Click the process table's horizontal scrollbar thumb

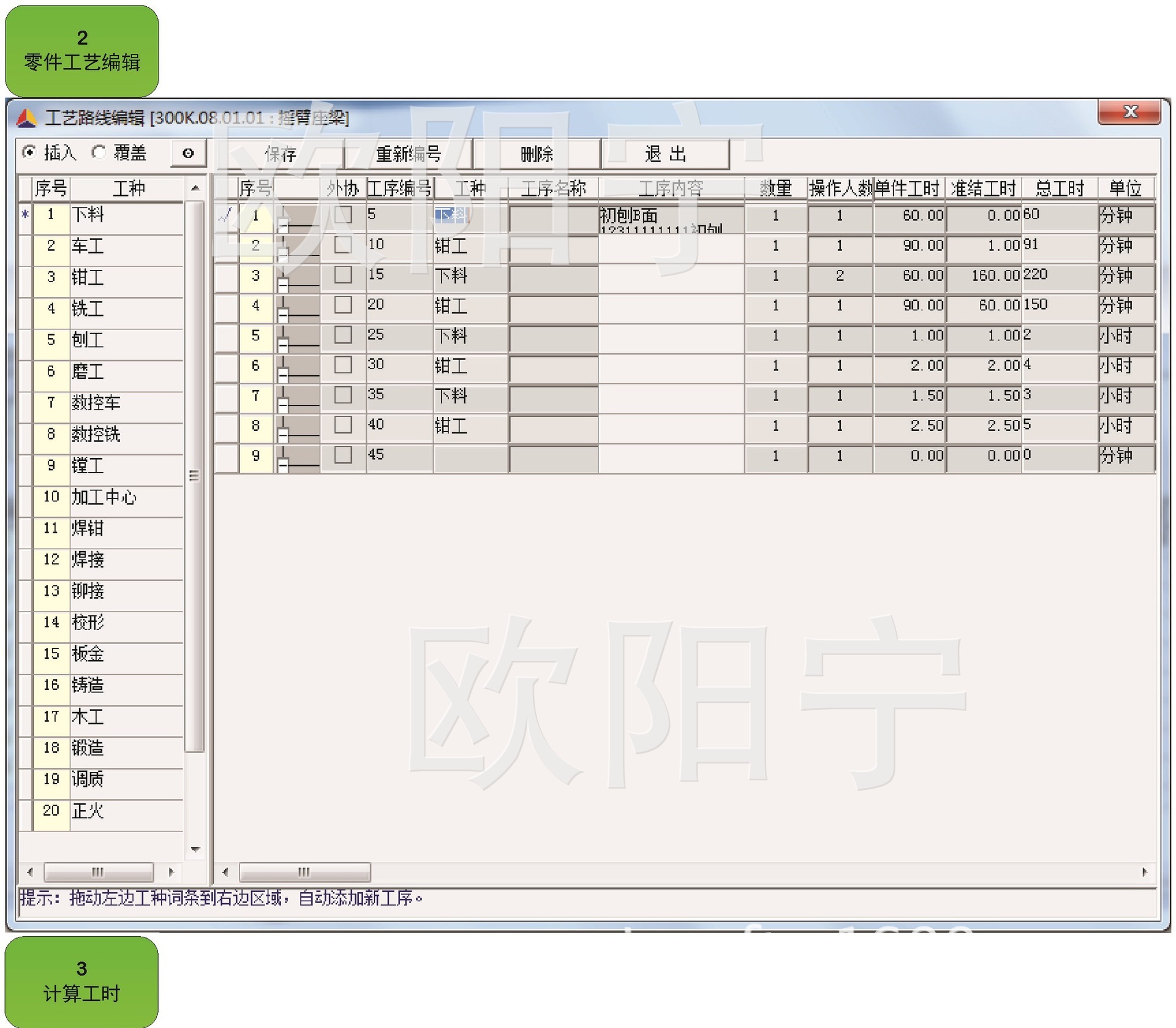304,871
